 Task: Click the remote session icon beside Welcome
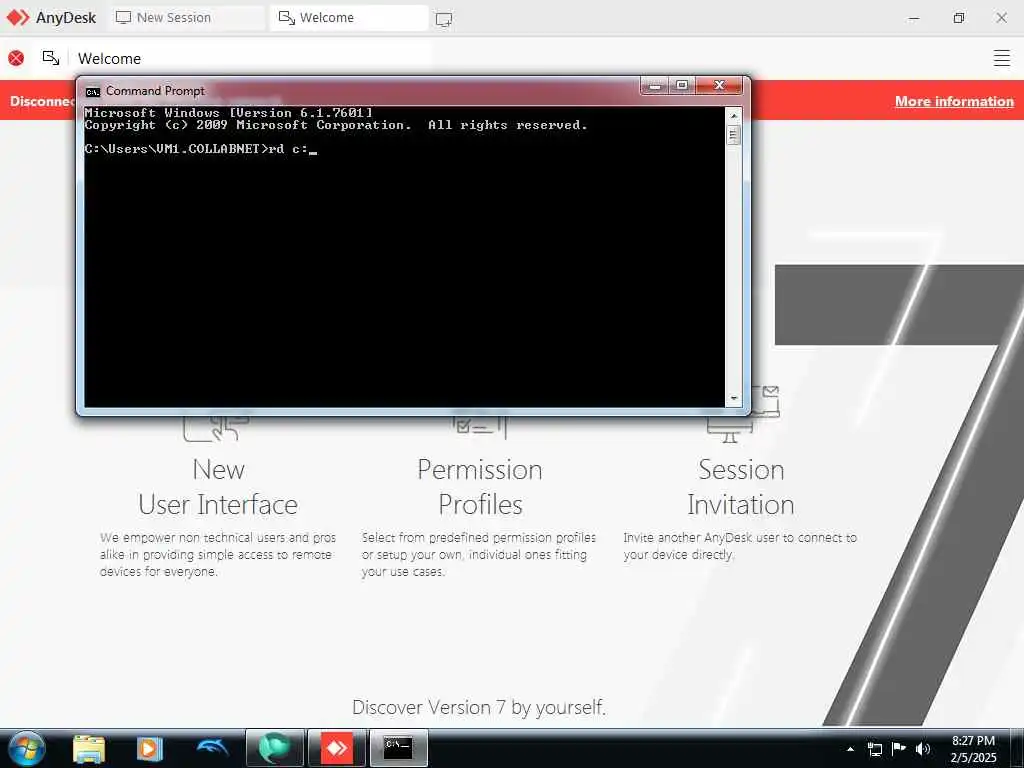pos(51,58)
